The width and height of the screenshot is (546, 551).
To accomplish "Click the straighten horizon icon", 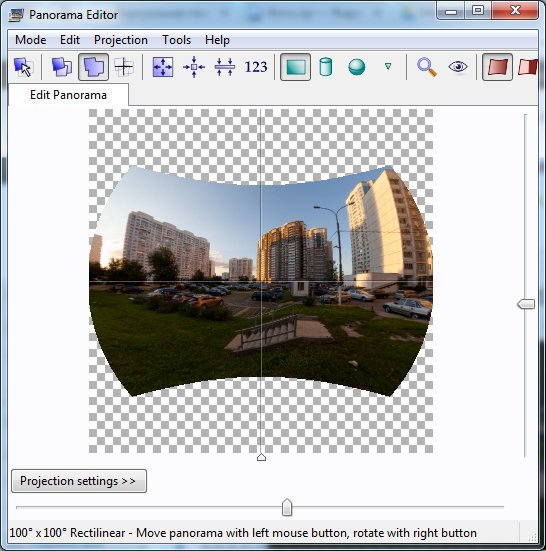I will click(225, 67).
